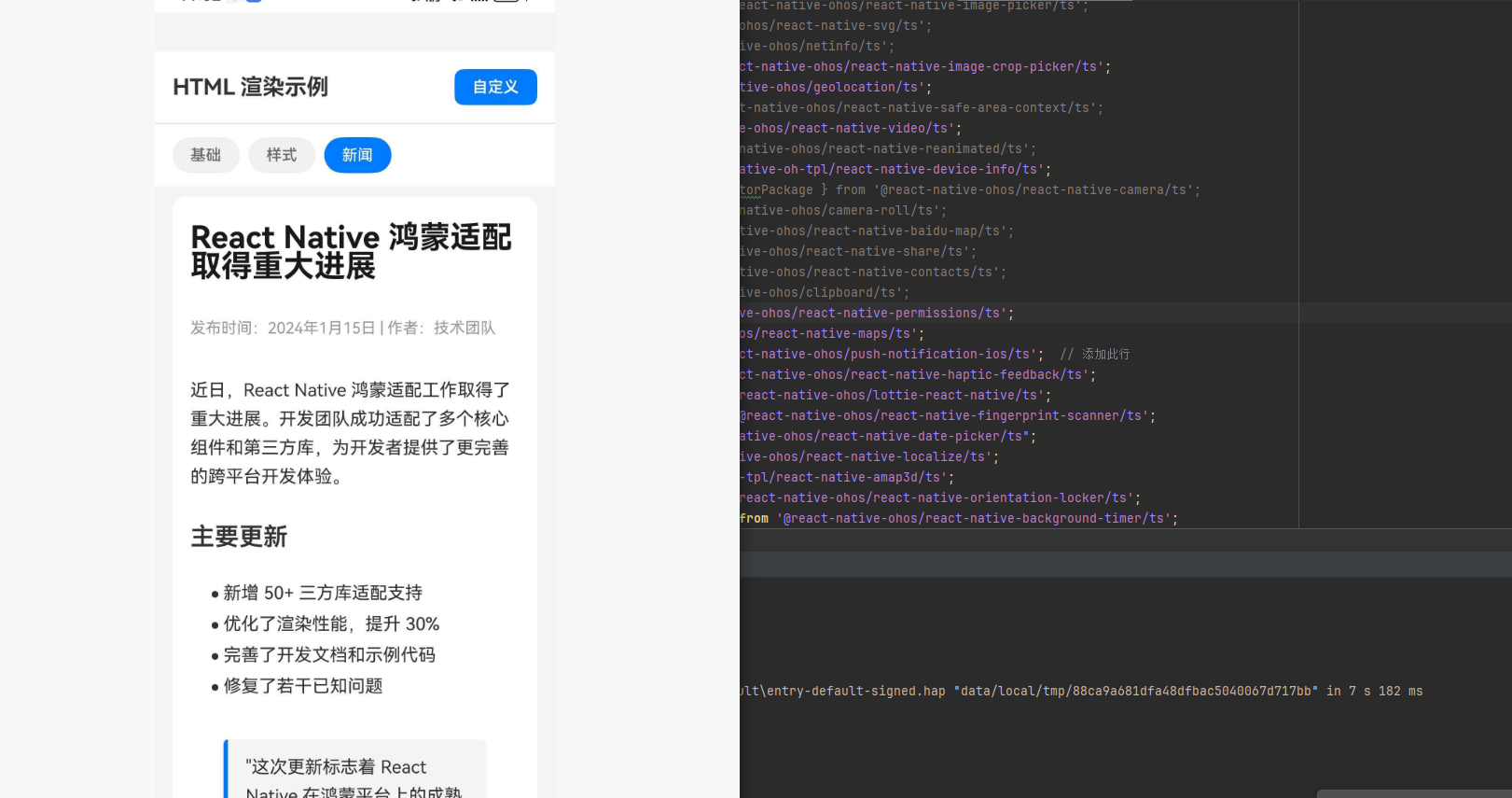Switch to the 样式 tab
Screen dimensions: 1512x798
pyautogui.click(x=282, y=155)
